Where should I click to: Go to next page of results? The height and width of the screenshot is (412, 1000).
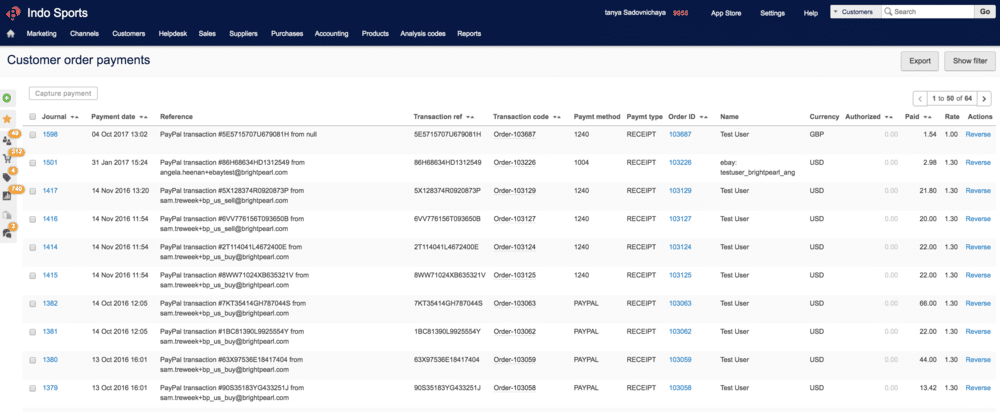pos(984,98)
